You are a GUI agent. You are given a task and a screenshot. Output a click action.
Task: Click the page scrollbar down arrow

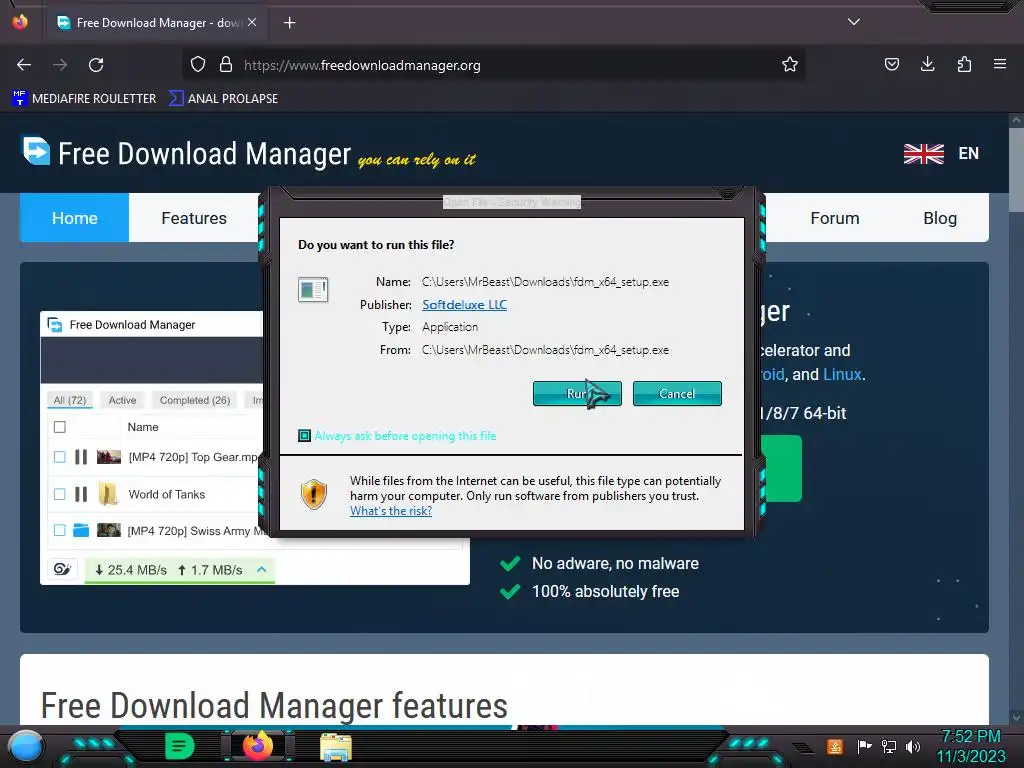[x=1016, y=717]
